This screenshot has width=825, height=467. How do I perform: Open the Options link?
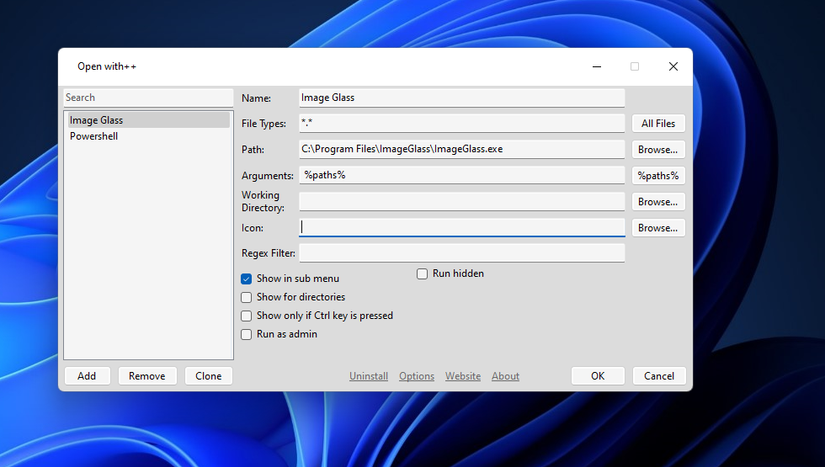(x=416, y=376)
